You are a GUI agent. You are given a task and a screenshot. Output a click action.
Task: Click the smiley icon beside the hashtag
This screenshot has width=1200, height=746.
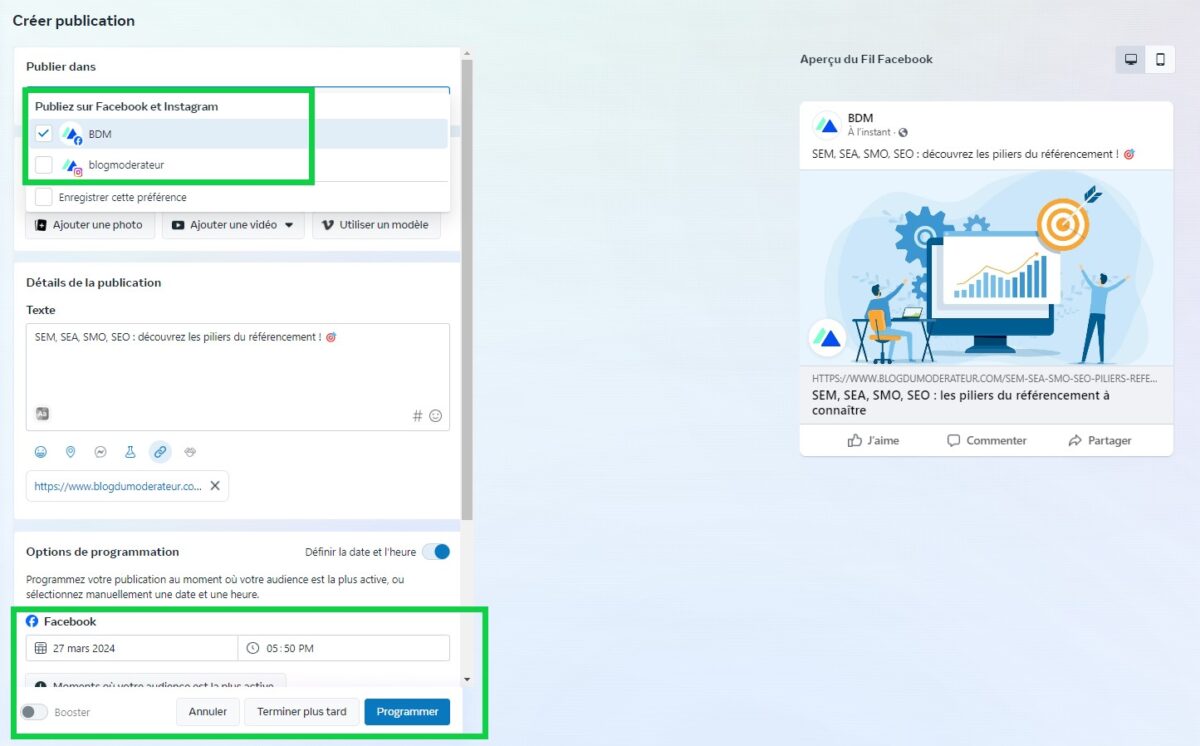pyautogui.click(x=436, y=416)
